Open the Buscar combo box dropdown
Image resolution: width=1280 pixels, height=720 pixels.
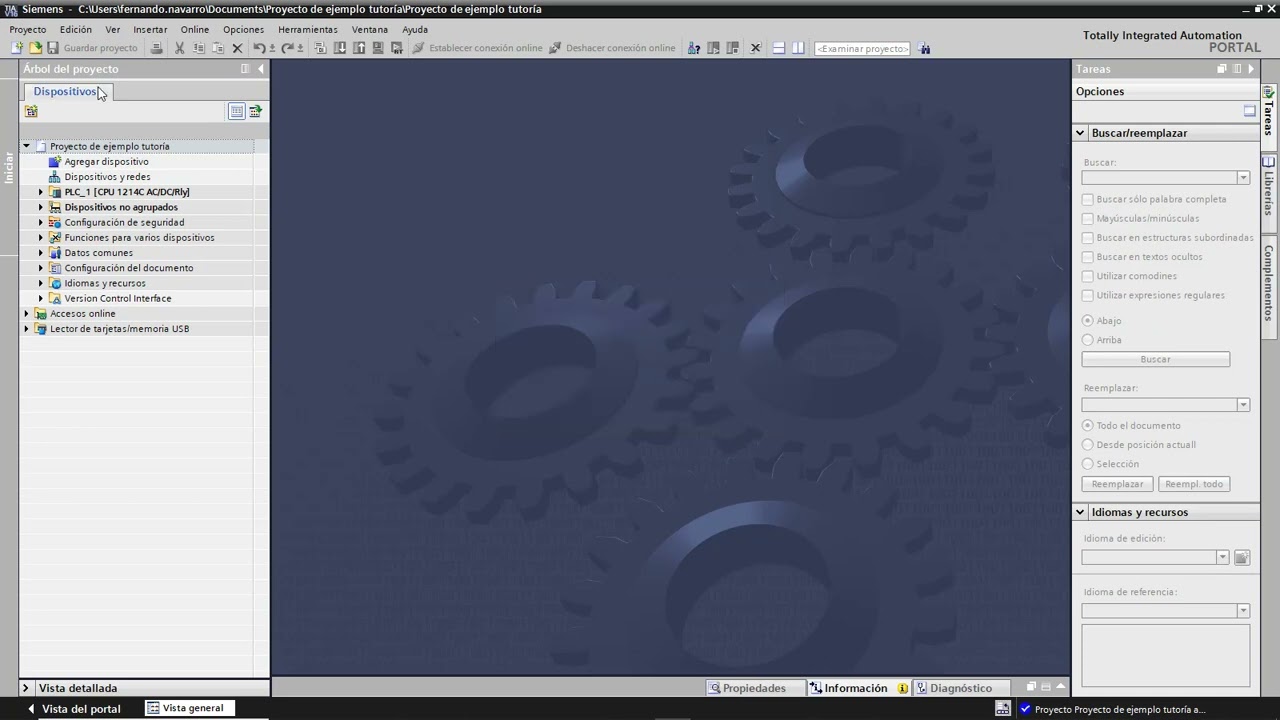coord(1243,178)
